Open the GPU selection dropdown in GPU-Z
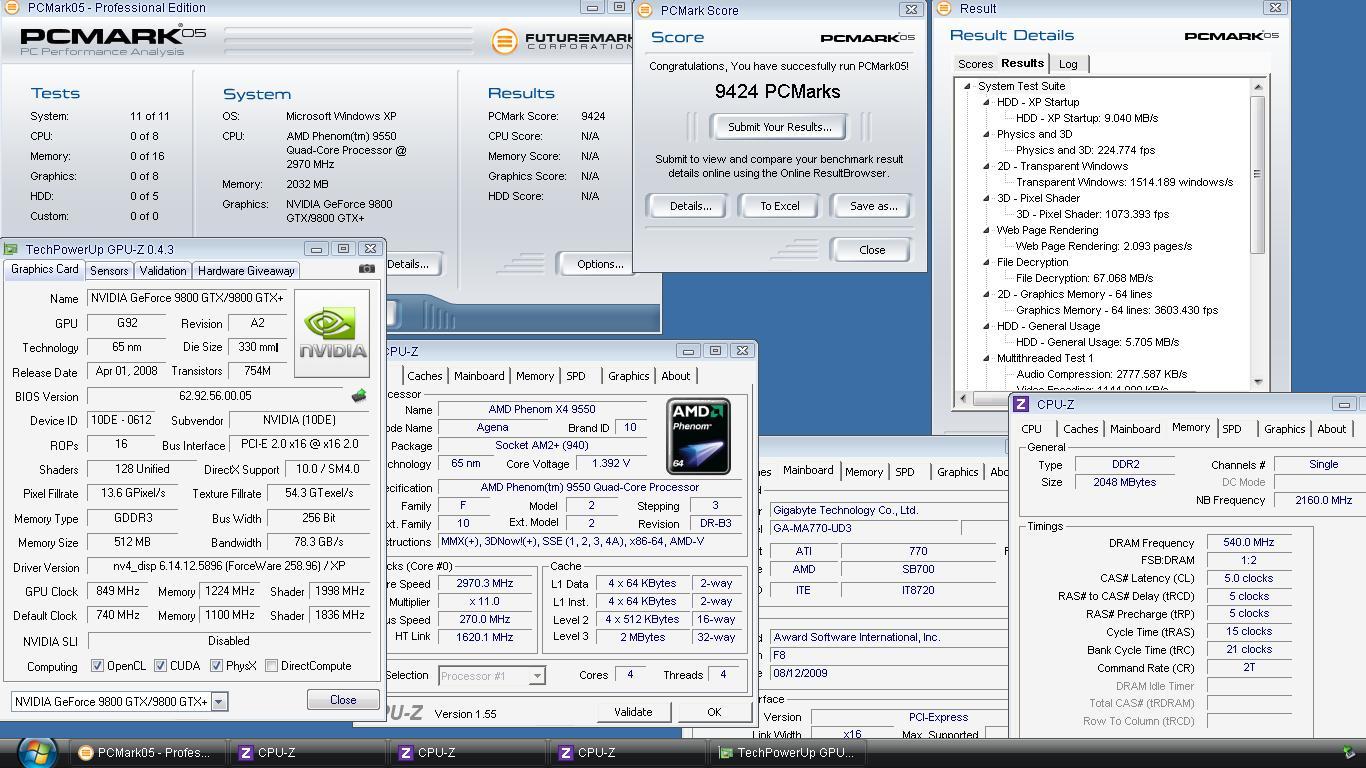This screenshot has width=1366, height=768. (x=219, y=702)
